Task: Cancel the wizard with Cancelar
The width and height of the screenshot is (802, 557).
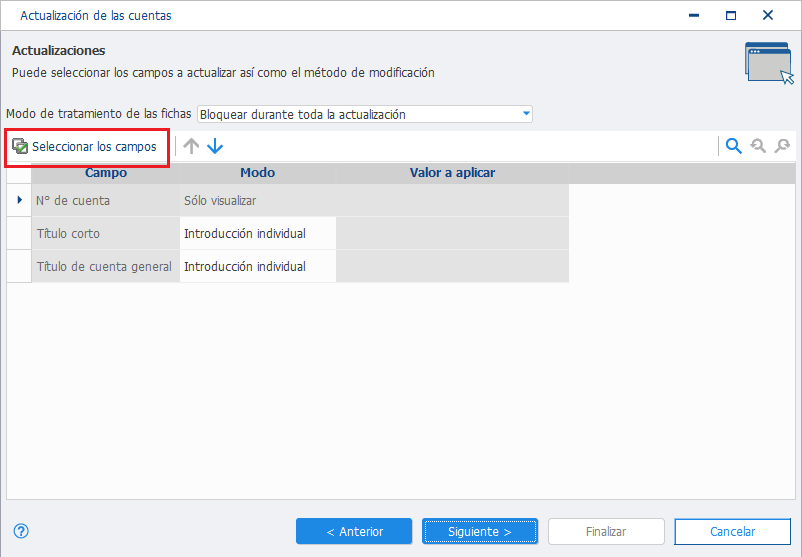Action: click(x=732, y=531)
